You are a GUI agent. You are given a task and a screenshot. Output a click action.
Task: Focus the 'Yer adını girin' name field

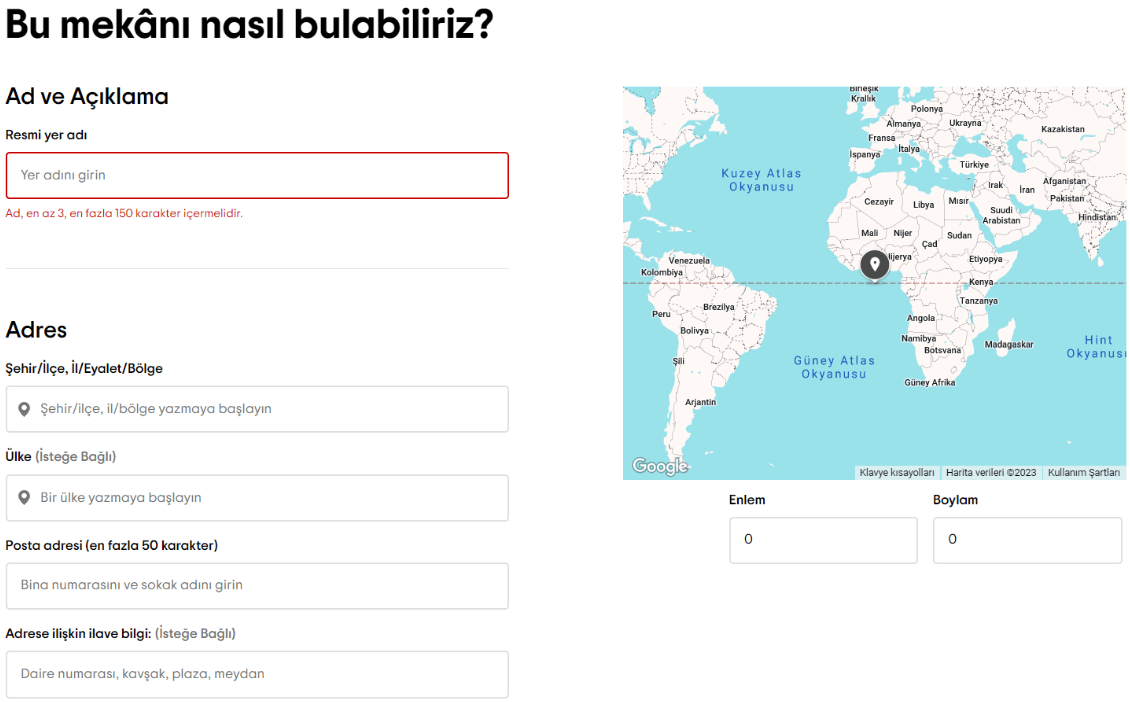pos(257,175)
